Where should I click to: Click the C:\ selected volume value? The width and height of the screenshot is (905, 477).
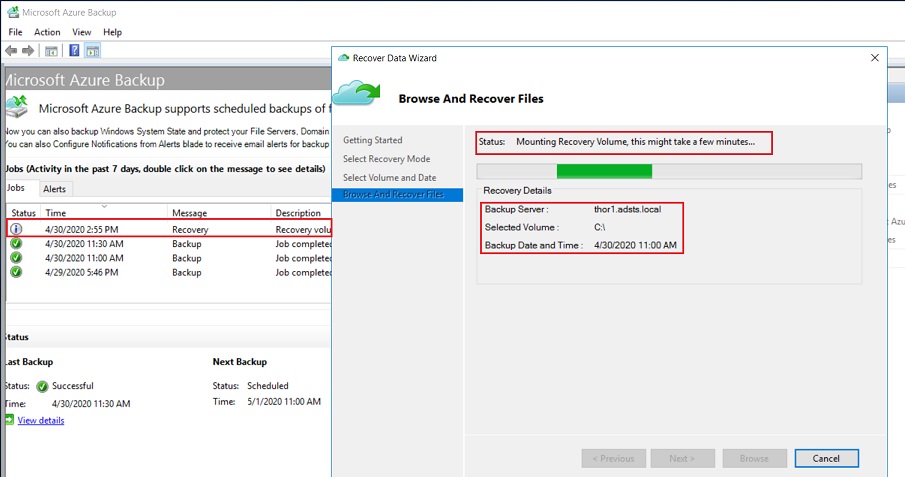[599, 228]
